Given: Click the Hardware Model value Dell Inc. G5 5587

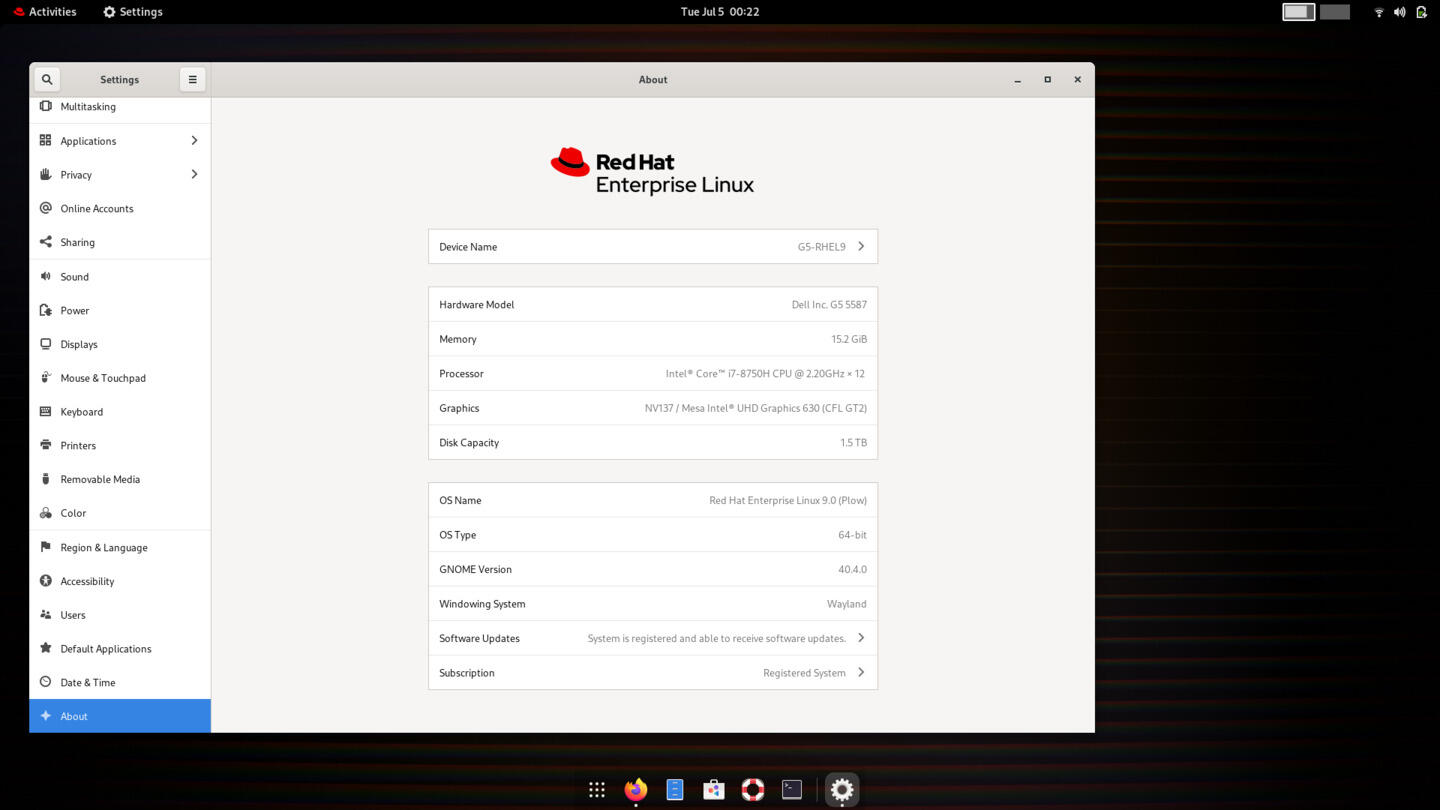Looking at the screenshot, I should pos(829,304).
